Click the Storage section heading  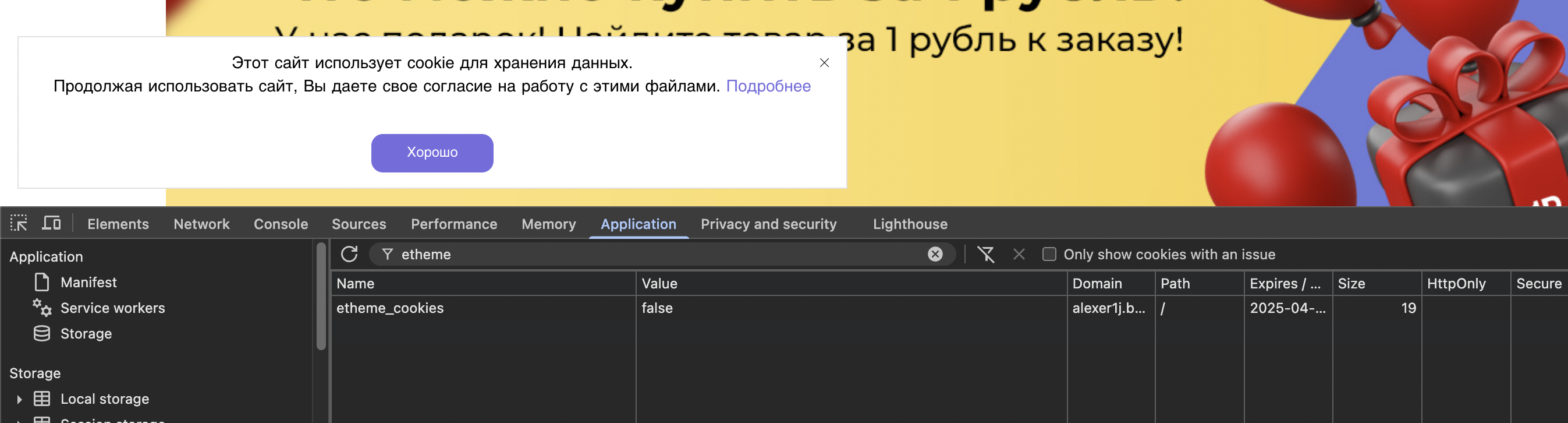click(35, 373)
